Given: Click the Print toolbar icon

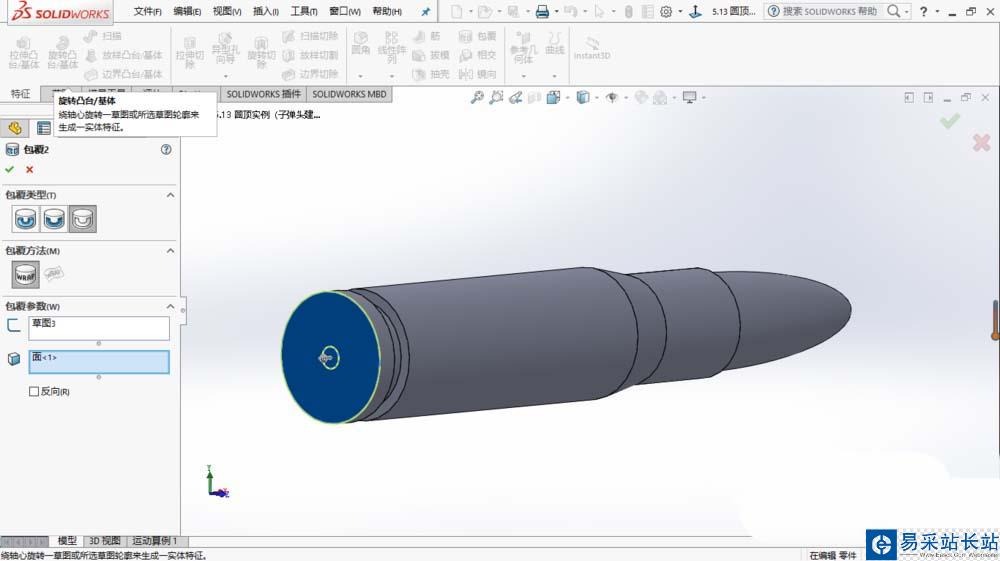Looking at the screenshot, I should point(542,11).
